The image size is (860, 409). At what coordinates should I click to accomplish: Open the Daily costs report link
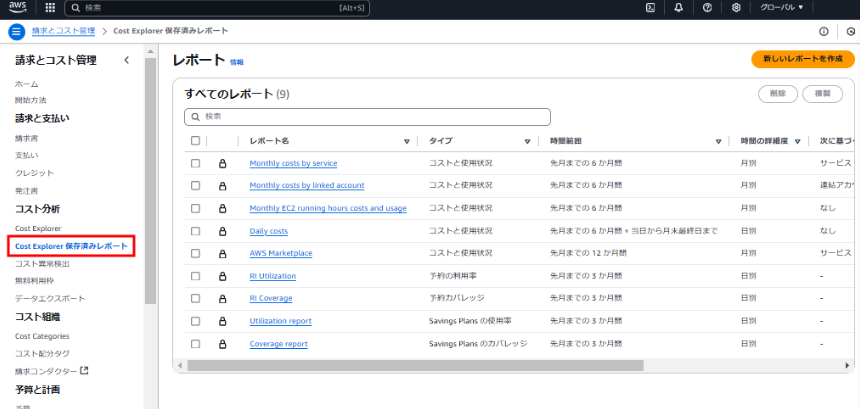click(x=269, y=231)
